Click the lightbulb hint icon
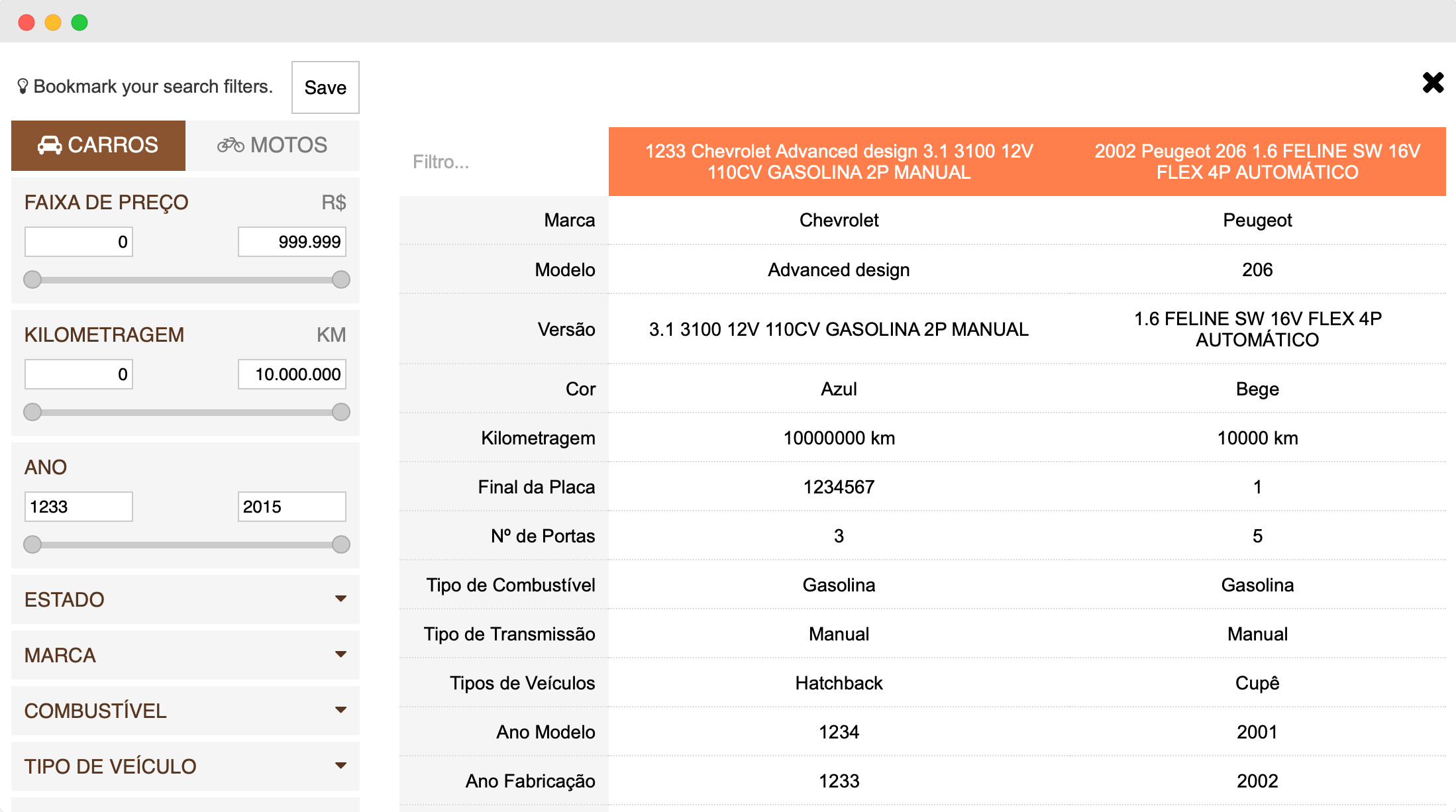The height and width of the screenshot is (812, 1456). pos(23,86)
